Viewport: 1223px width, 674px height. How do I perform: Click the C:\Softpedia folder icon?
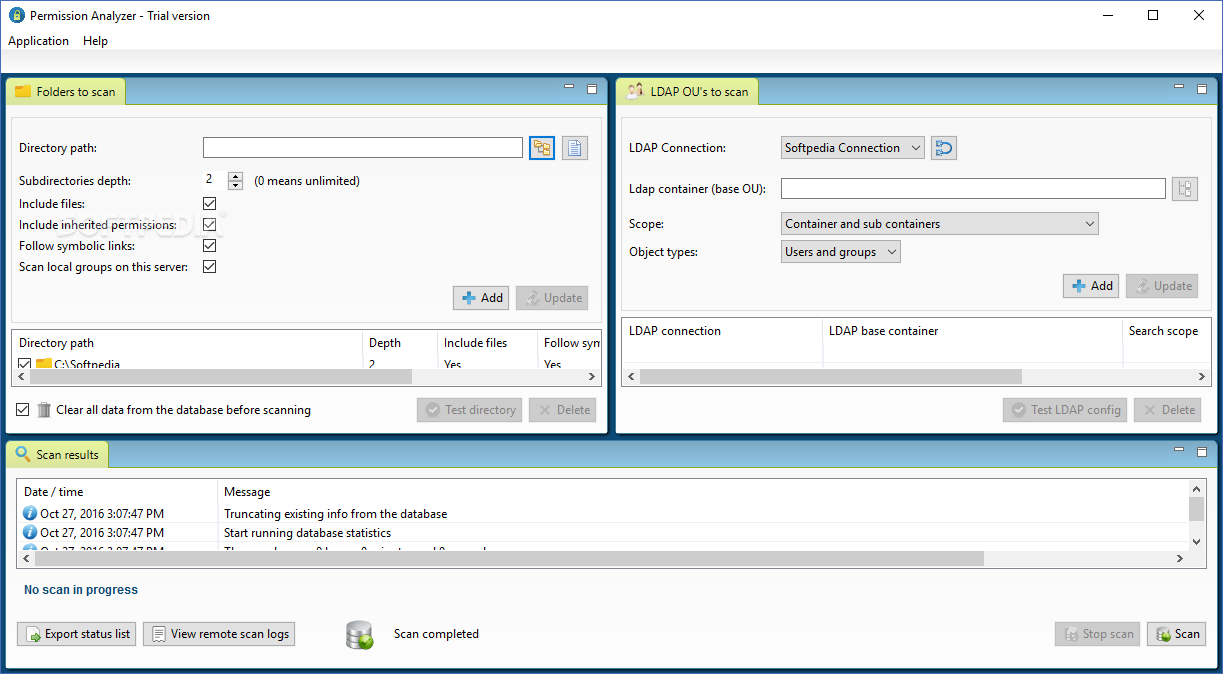44,364
